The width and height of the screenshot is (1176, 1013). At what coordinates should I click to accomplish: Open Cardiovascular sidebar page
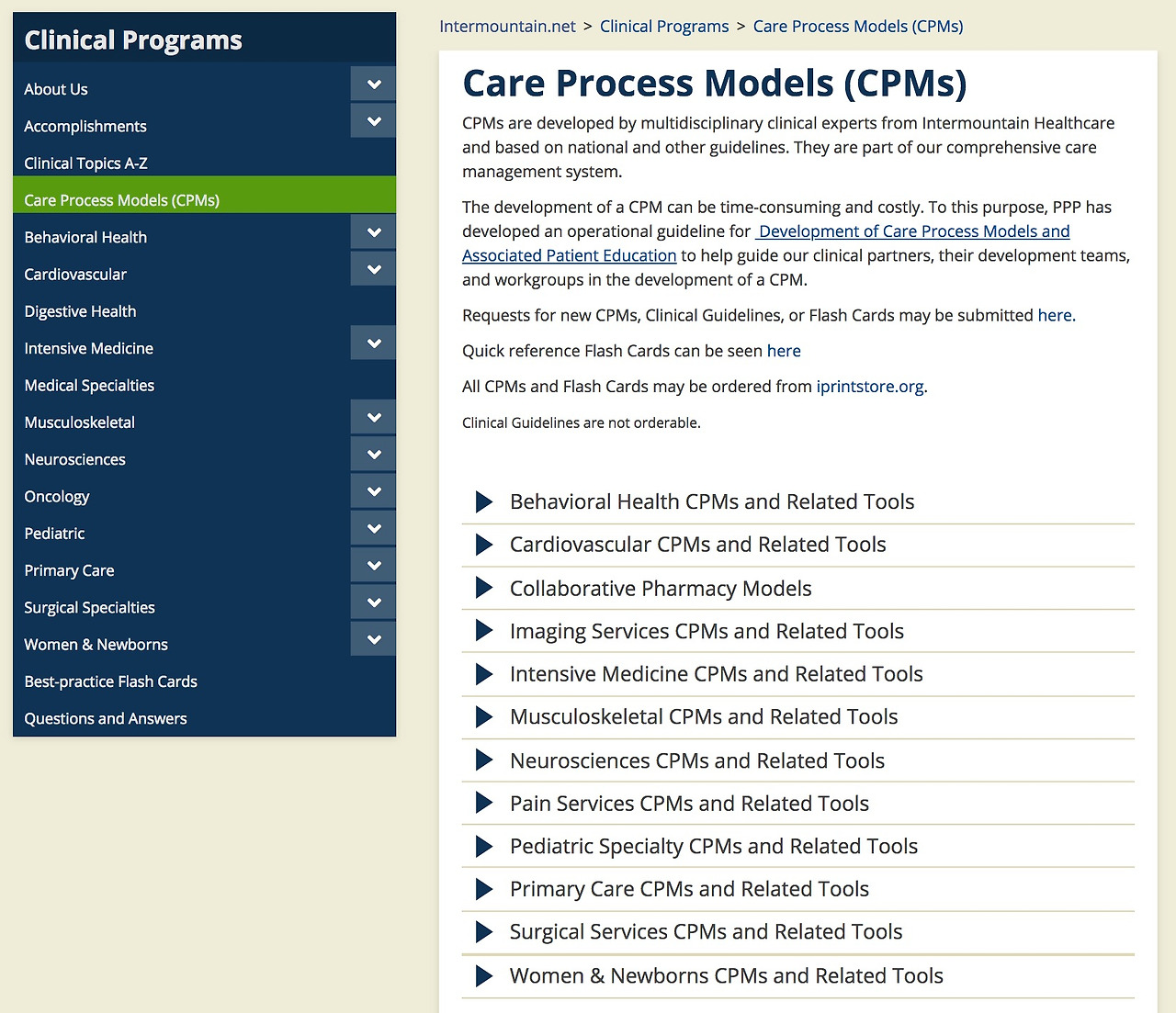pyautogui.click(x=75, y=275)
